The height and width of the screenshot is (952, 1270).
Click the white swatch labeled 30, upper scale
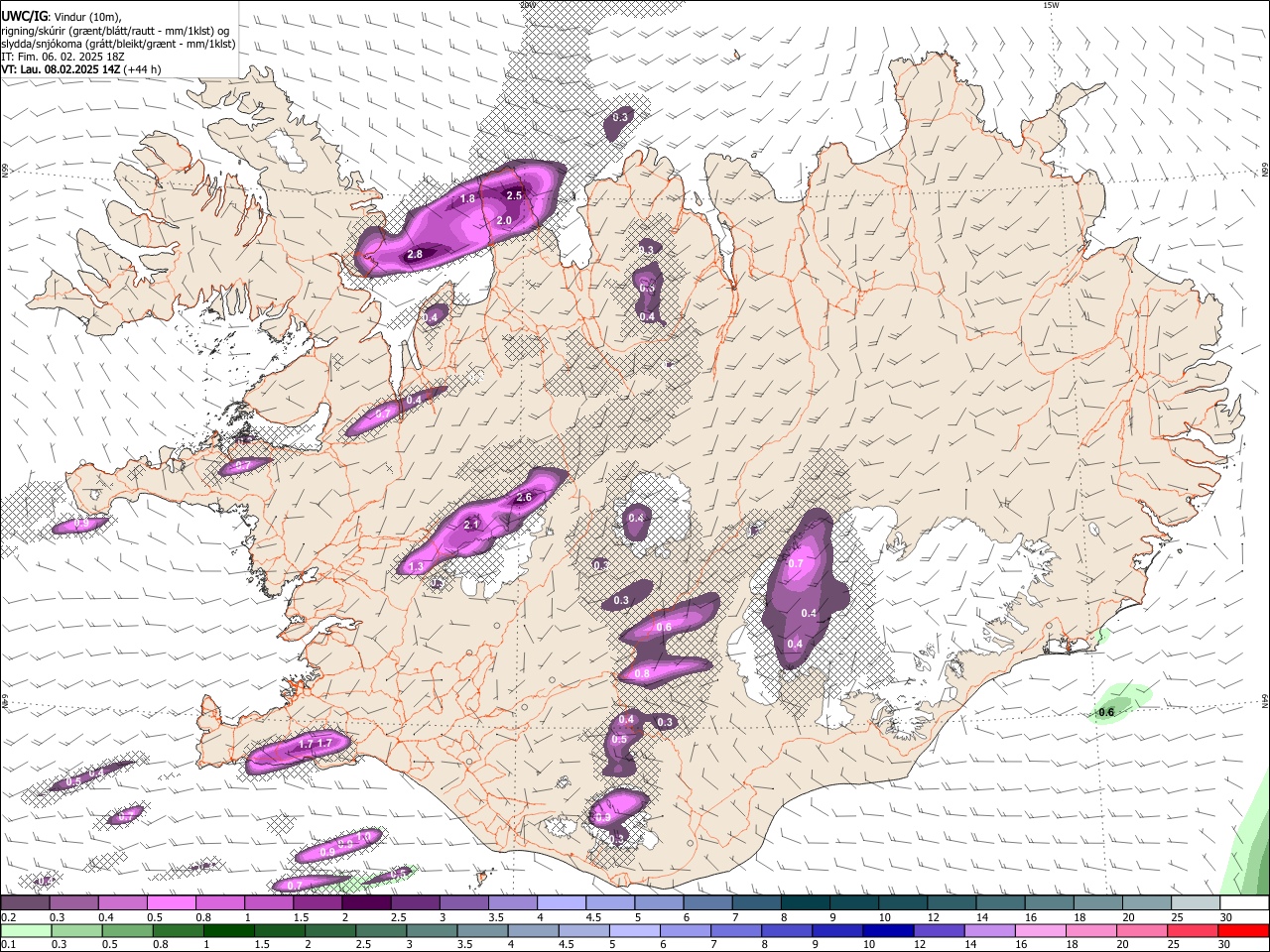point(1245,902)
